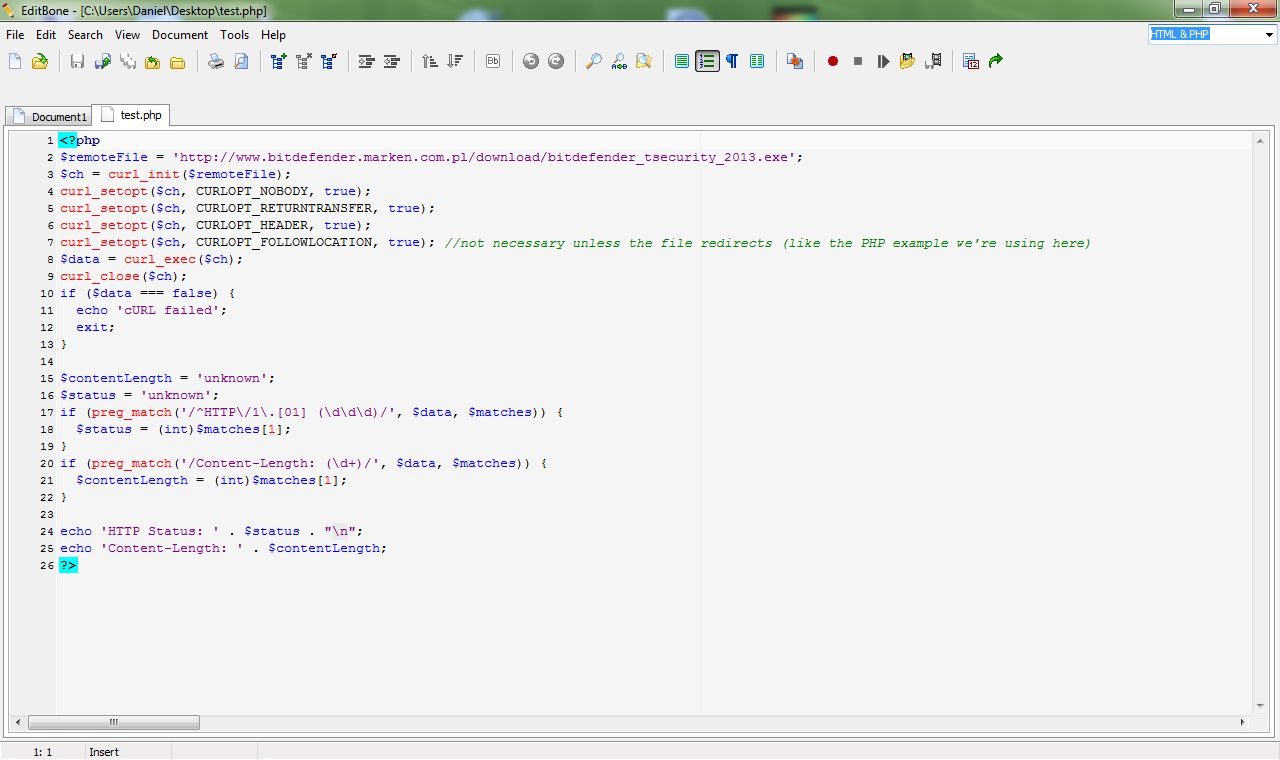Click the 'HTTP Status: ' string on line 24
This screenshot has width=1280, height=760.
click(x=160, y=531)
